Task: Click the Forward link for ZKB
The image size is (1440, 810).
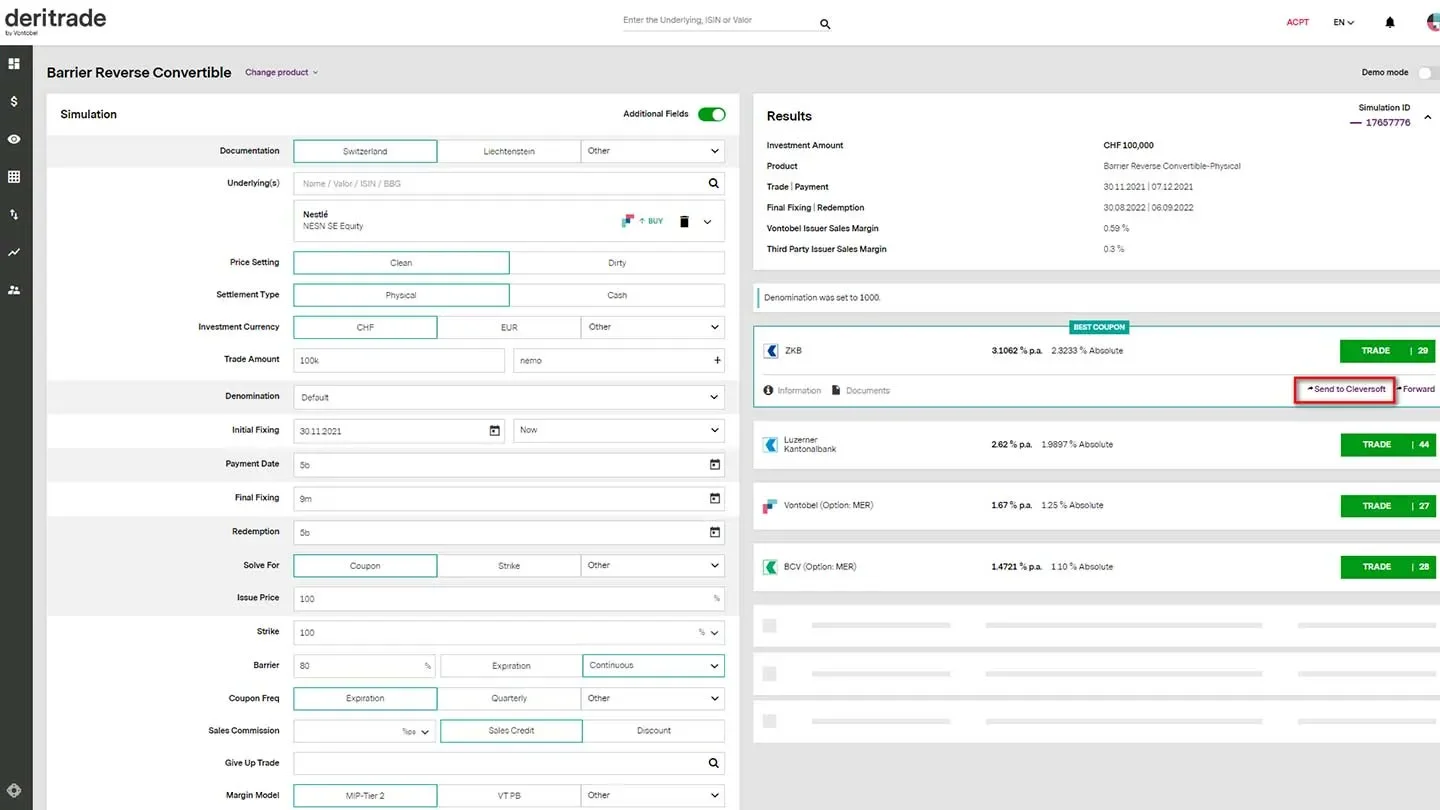Action: [x=1416, y=390]
